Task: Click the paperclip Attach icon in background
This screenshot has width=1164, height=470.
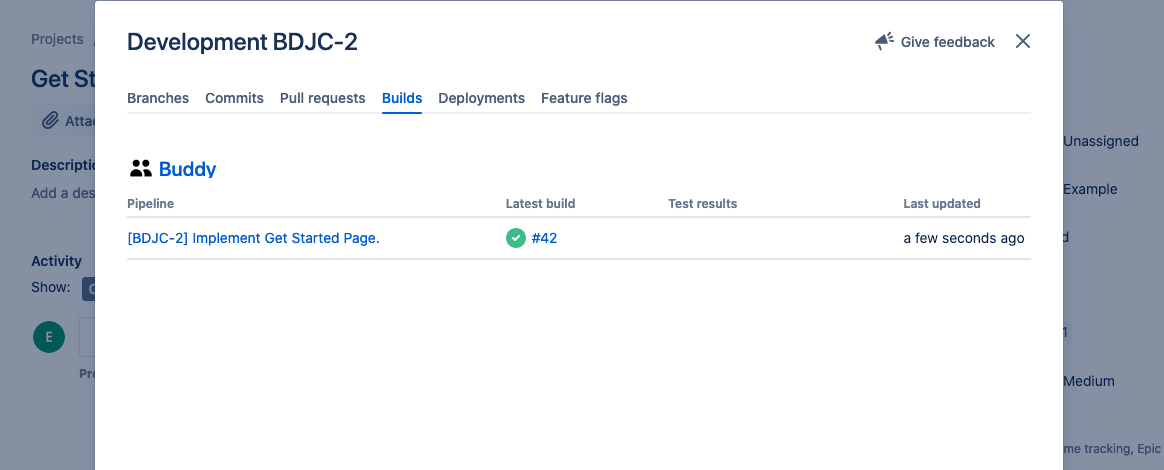Action: (x=50, y=120)
